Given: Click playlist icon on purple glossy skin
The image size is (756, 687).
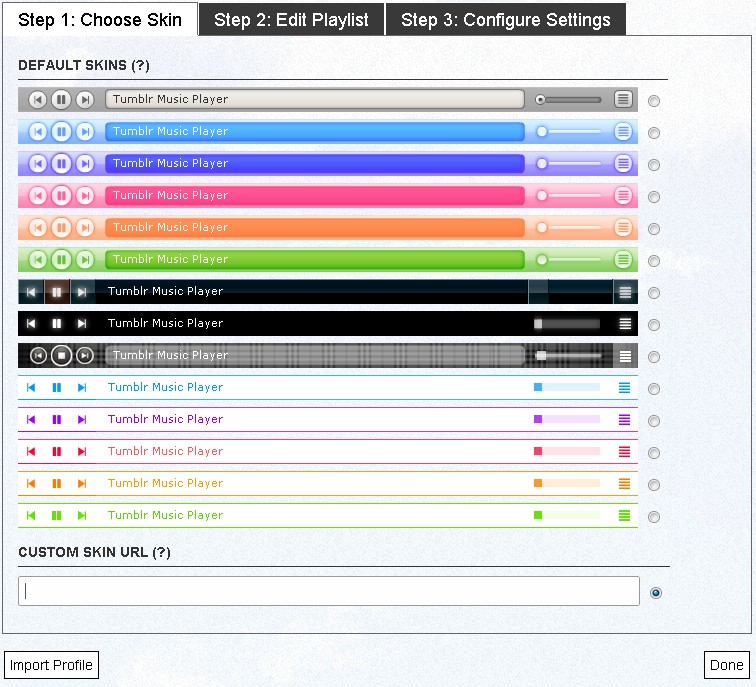Looking at the screenshot, I should coord(623,163).
